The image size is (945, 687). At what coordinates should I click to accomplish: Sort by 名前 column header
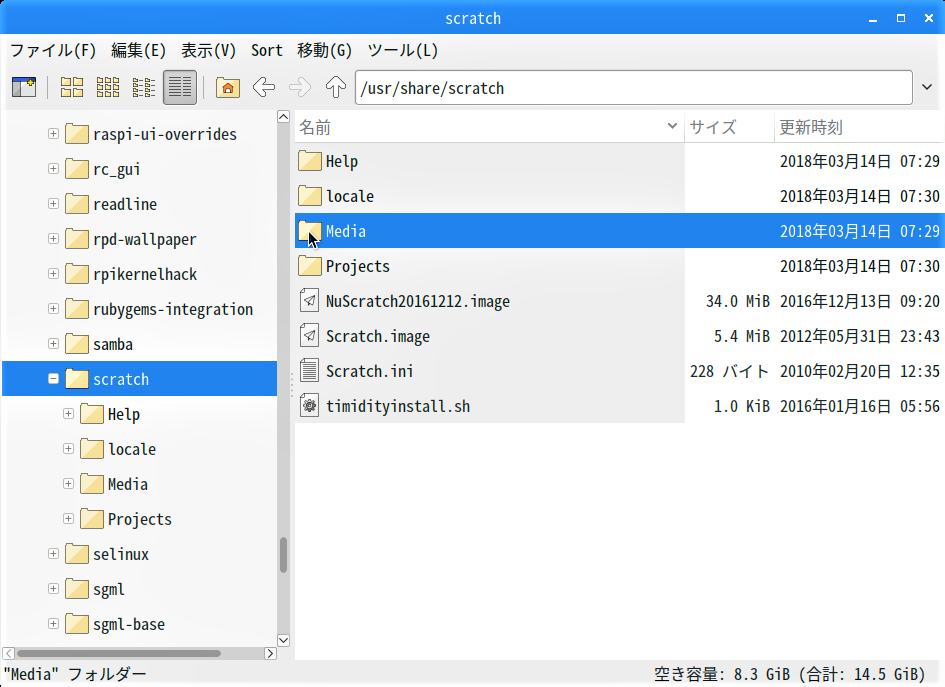tap(489, 127)
